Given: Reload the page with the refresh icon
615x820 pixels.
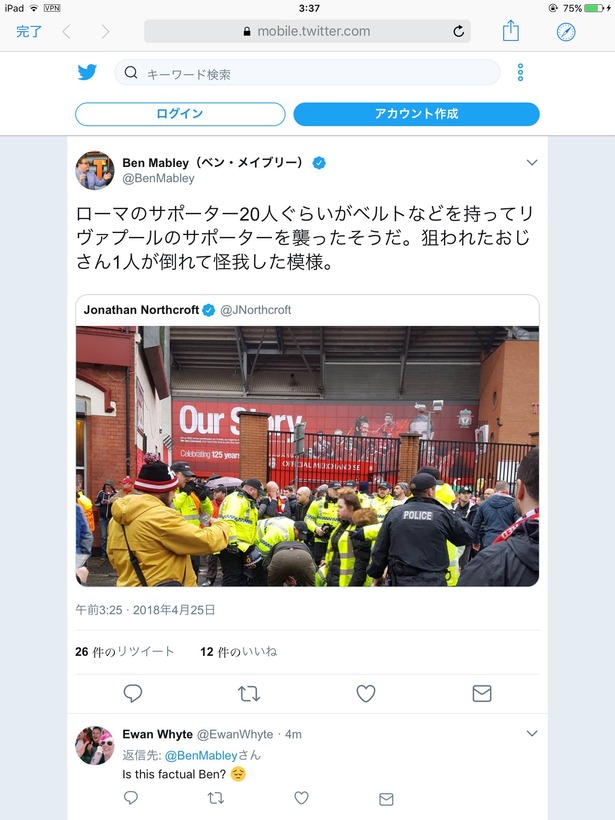Looking at the screenshot, I should pyautogui.click(x=459, y=31).
